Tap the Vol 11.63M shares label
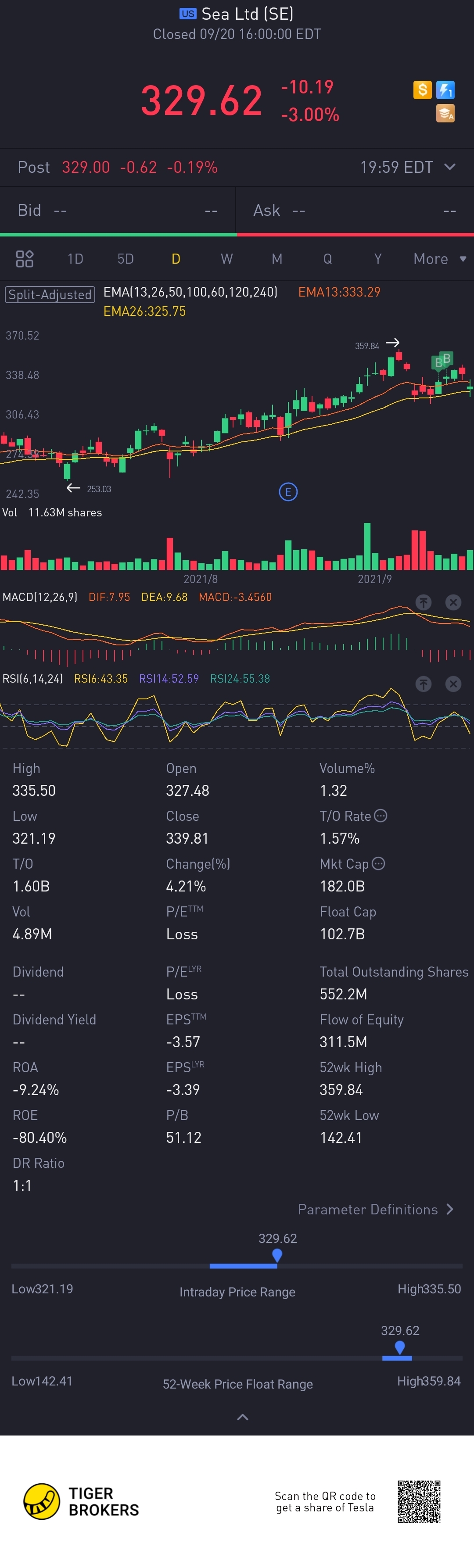The height and width of the screenshot is (1568, 474). click(x=52, y=512)
